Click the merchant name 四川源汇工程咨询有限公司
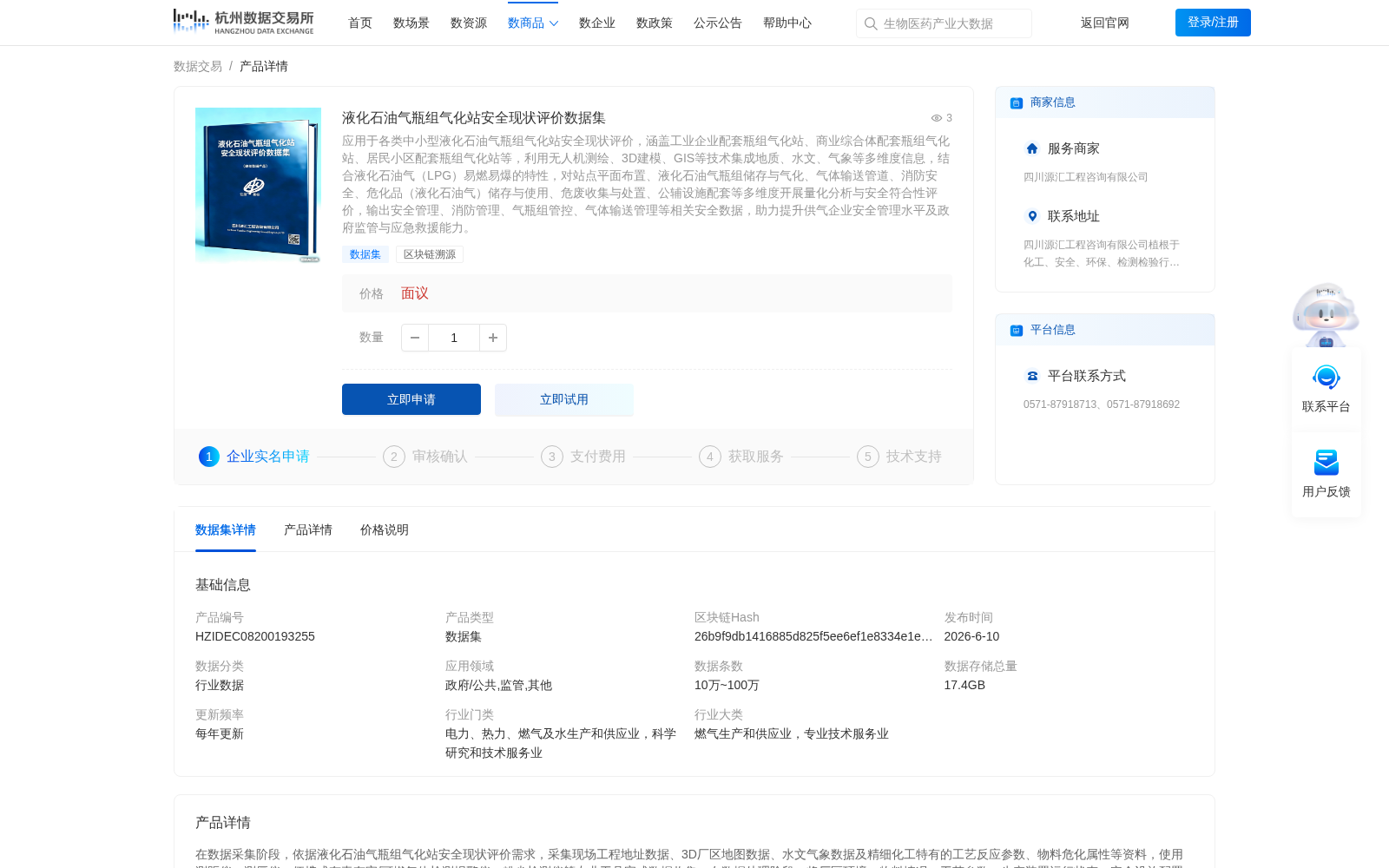The width and height of the screenshot is (1389, 868). [x=1085, y=177]
